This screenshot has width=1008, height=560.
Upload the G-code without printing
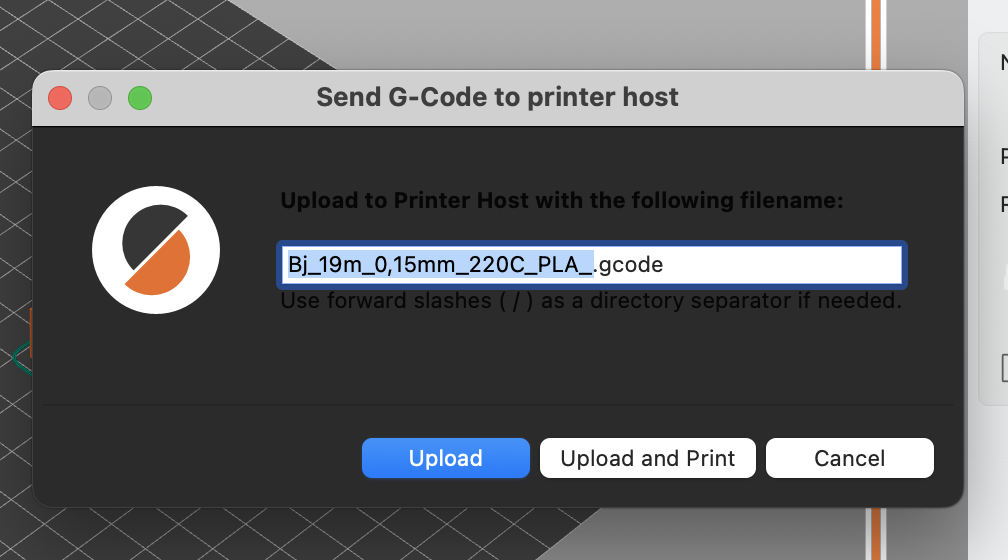click(x=446, y=458)
